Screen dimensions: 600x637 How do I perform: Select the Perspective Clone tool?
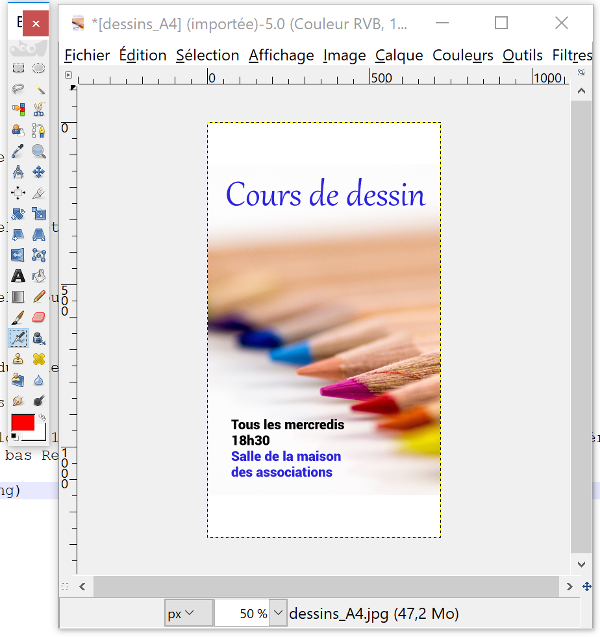18,380
